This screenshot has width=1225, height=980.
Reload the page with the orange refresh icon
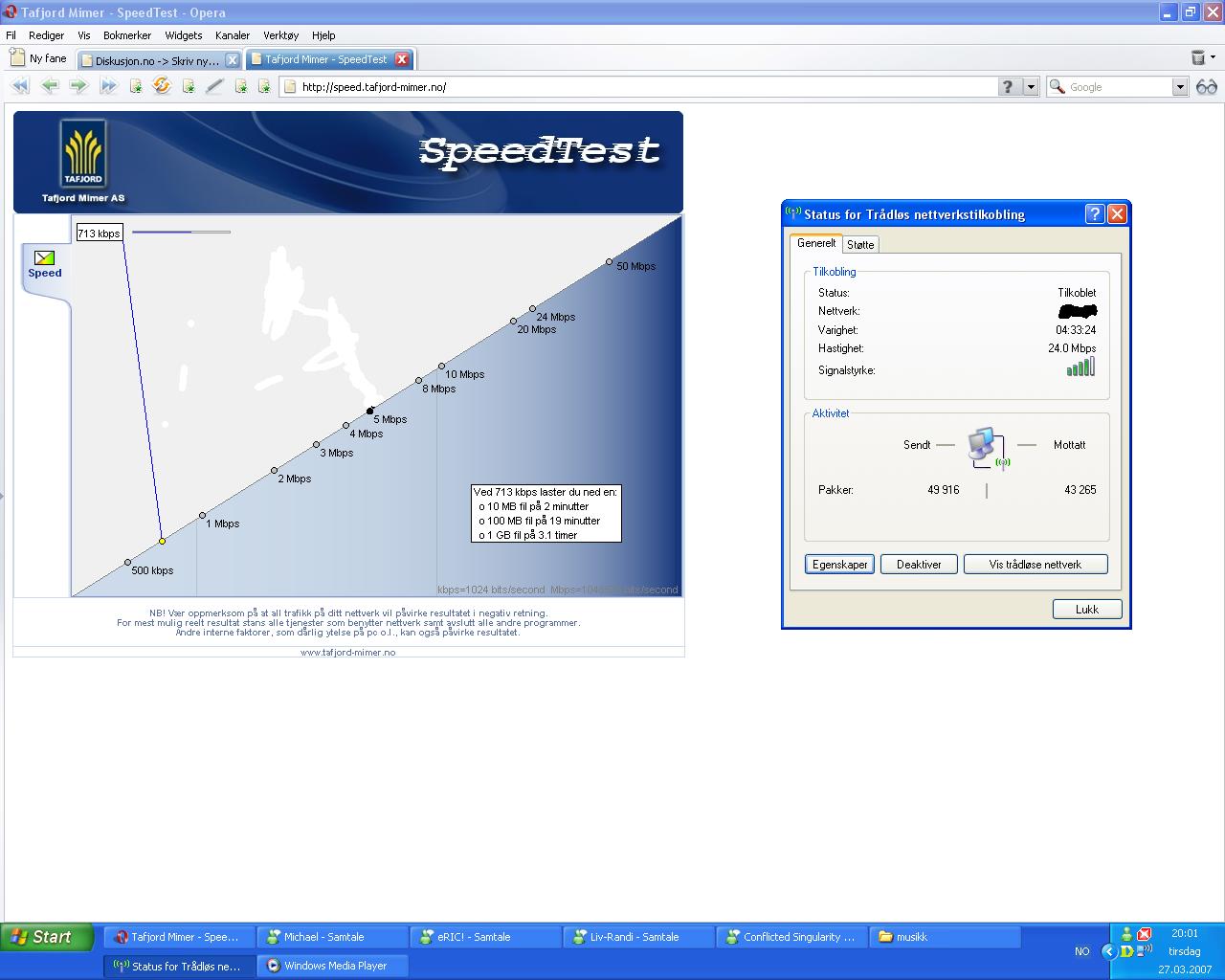point(162,86)
